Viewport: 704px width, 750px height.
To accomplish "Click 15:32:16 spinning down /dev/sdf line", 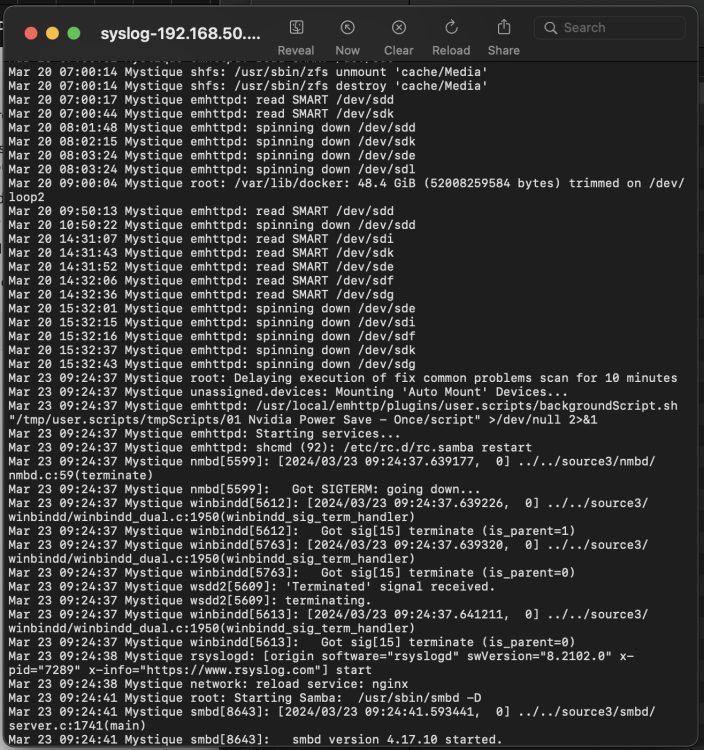I will click(x=212, y=336).
